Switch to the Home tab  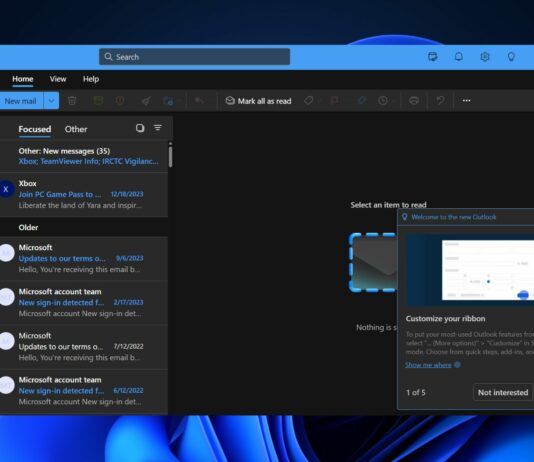23,79
